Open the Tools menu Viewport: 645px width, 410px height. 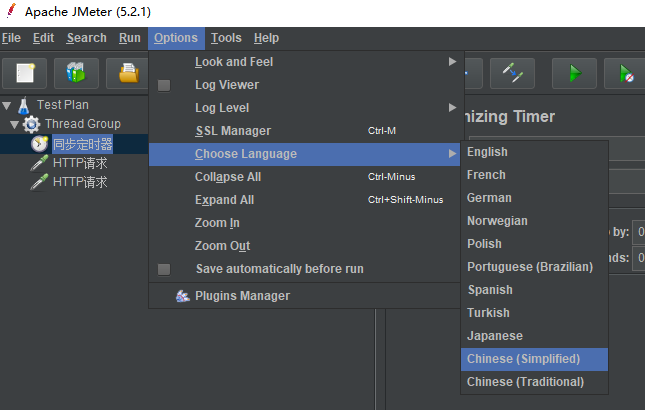click(226, 38)
